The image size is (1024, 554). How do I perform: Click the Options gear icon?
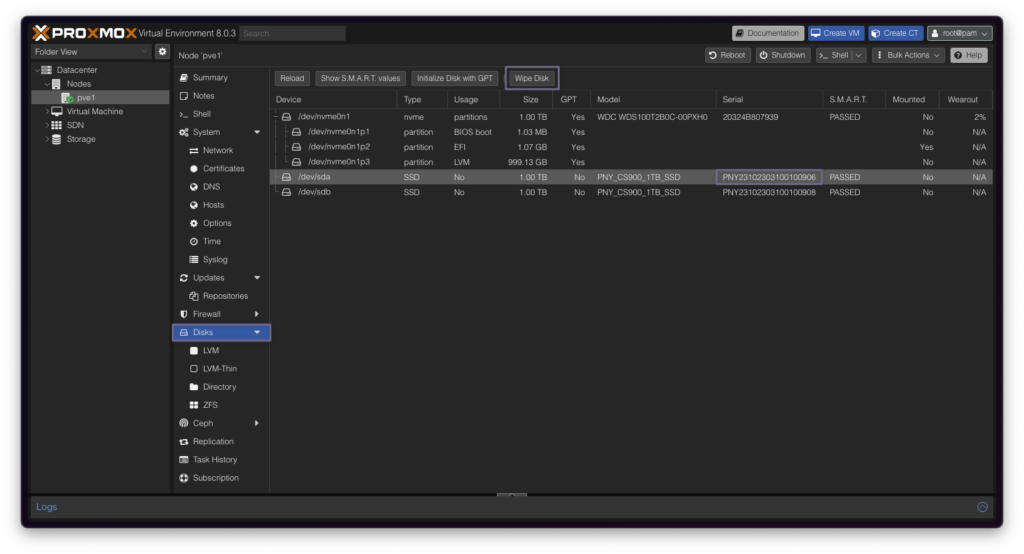[x=193, y=223]
